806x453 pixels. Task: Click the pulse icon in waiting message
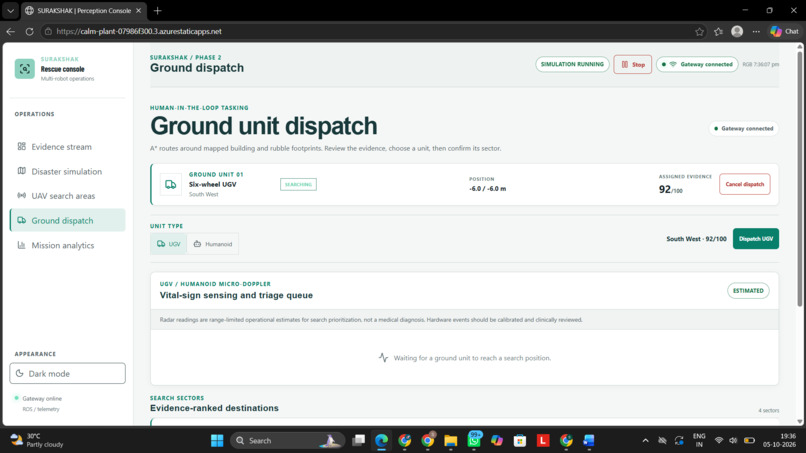[x=383, y=357]
